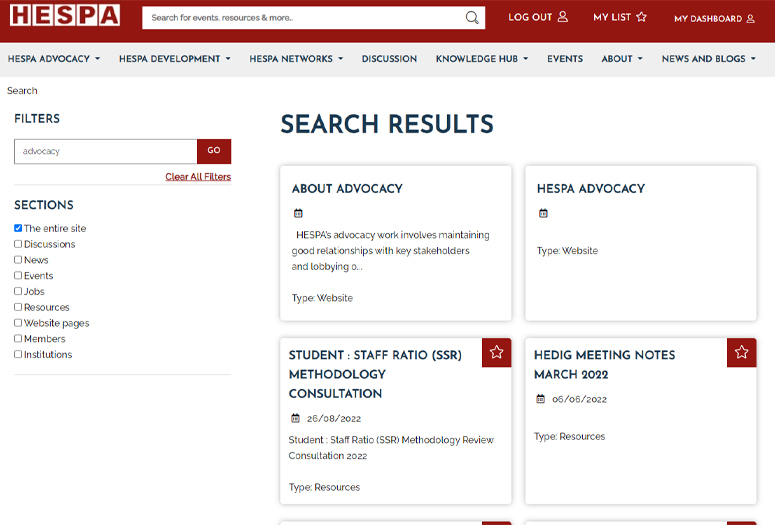Open HEDIG Meeting Notes March 2022 title
Viewport: 775px width, 525px height.
(604, 364)
